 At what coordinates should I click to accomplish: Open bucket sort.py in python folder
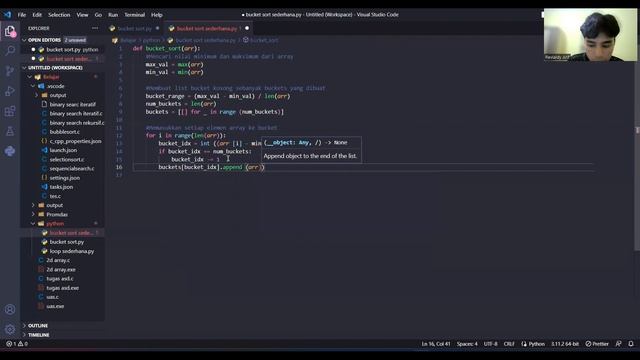tap(67, 242)
